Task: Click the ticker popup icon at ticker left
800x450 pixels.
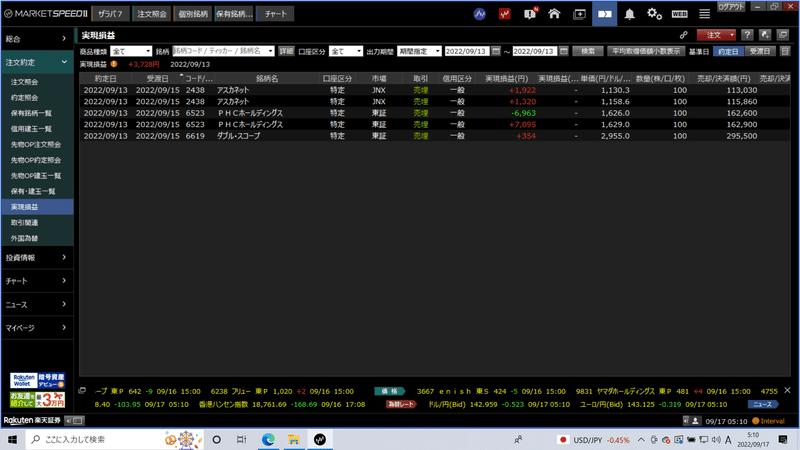Action: (82, 391)
